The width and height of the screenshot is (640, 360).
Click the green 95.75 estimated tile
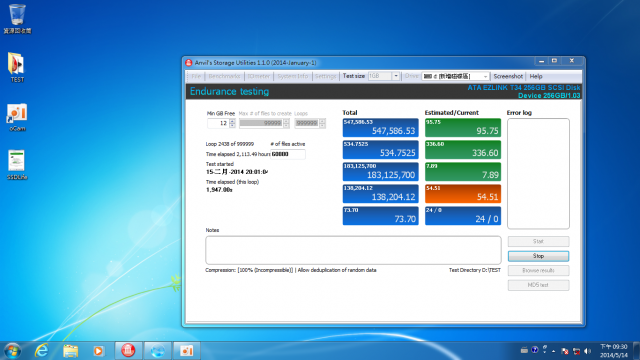click(x=463, y=128)
